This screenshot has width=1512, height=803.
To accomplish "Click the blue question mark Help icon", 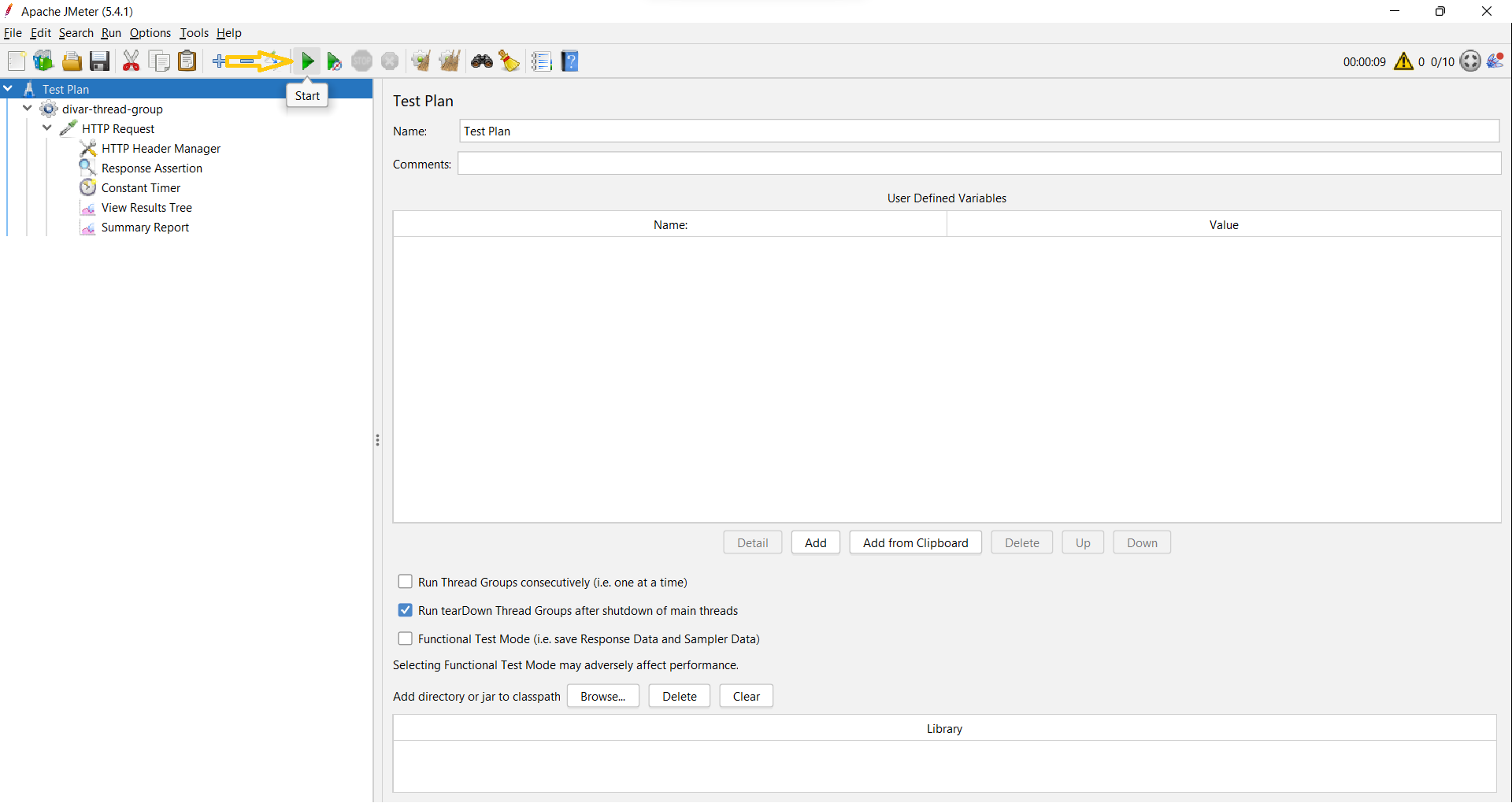I will (x=570, y=61).
